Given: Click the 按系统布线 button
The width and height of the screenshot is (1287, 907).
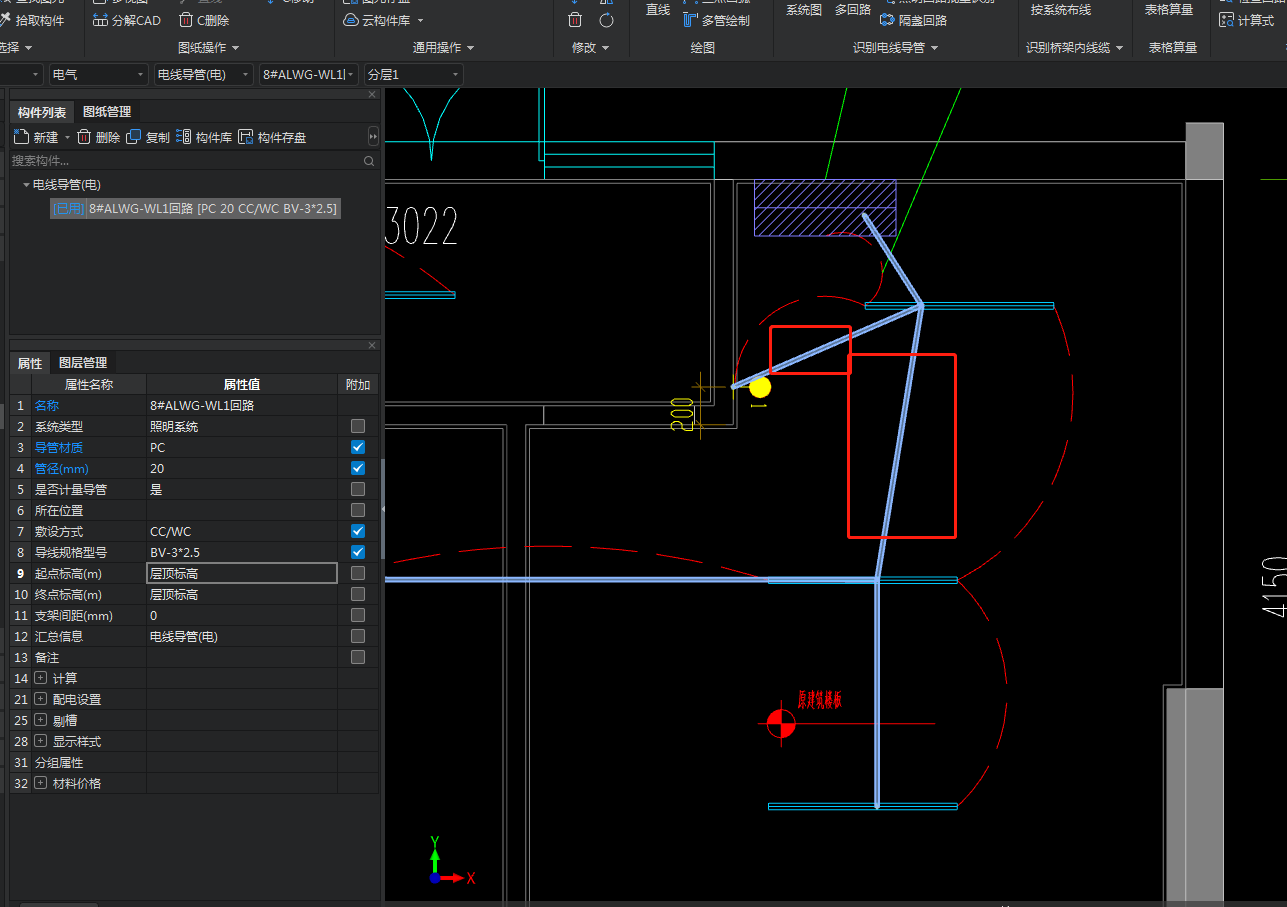Looking at the screenshot, I should click(x=1061, y=10).
